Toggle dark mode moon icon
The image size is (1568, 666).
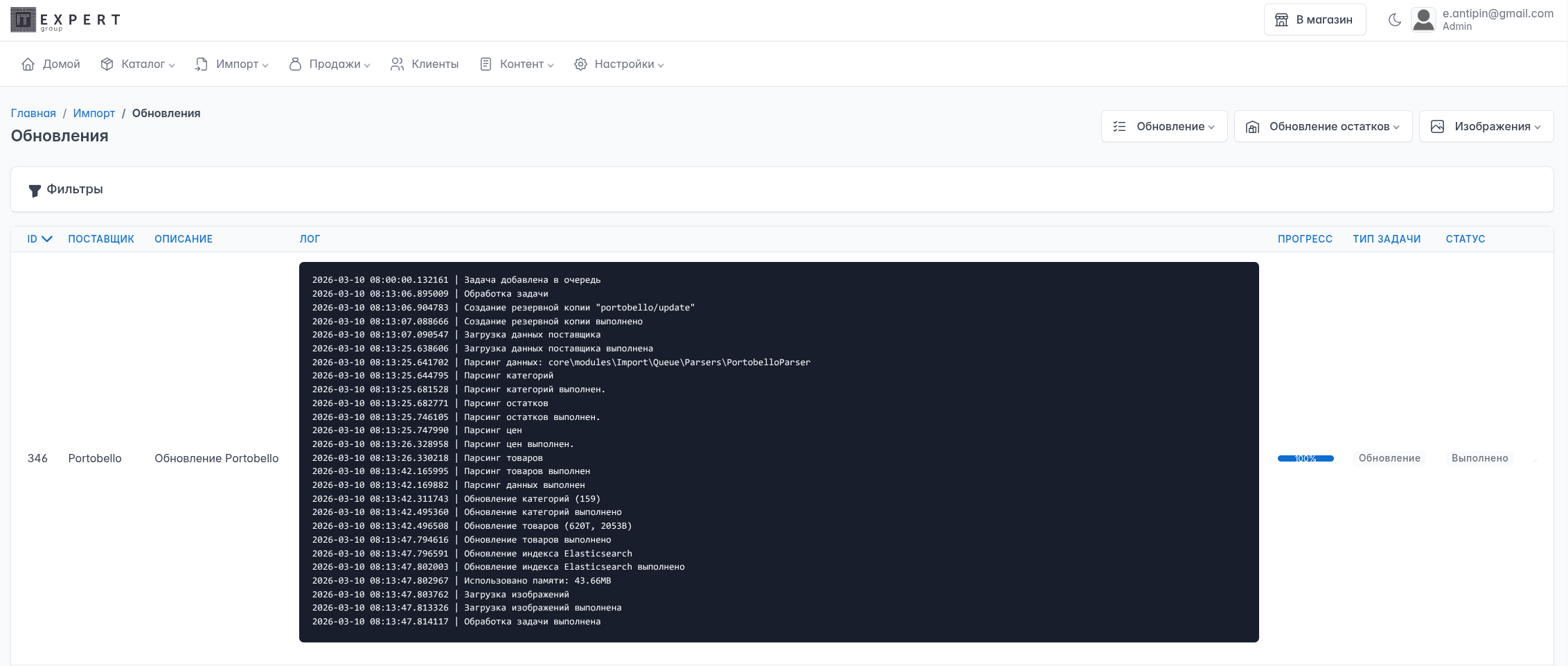coord(1395,20)
